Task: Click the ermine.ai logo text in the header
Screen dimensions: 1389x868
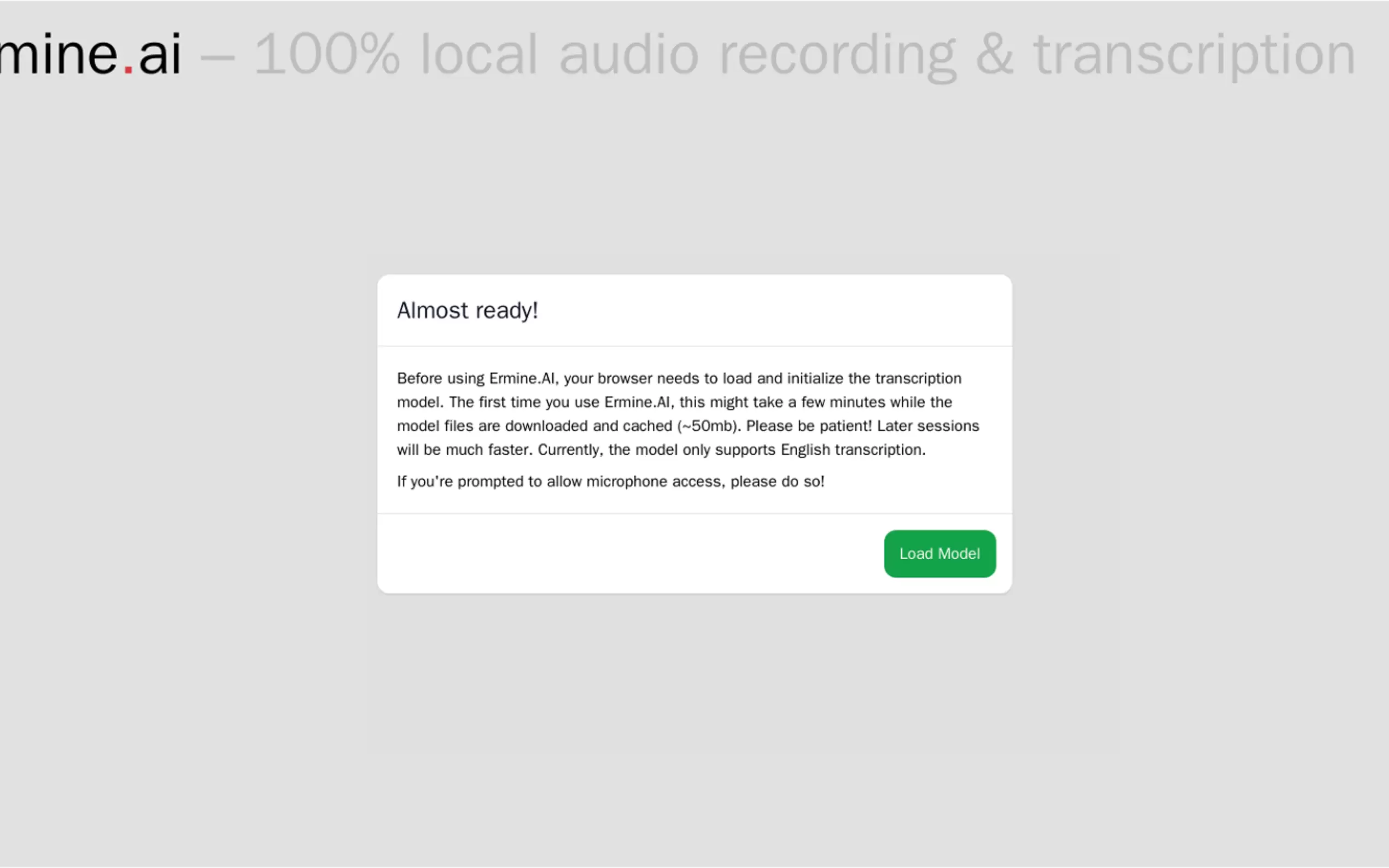Action: pos(86,55)
